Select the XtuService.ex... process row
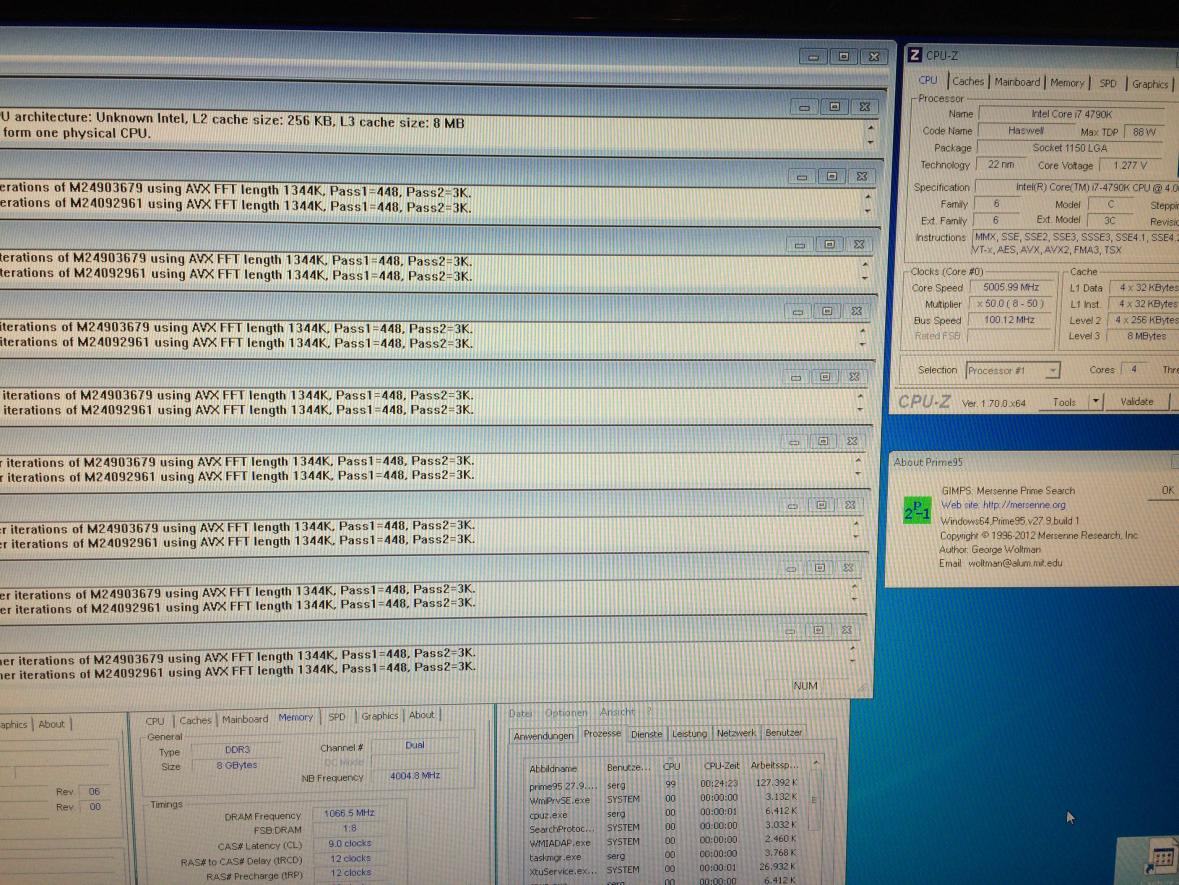1179x885 pixels. 665,869
